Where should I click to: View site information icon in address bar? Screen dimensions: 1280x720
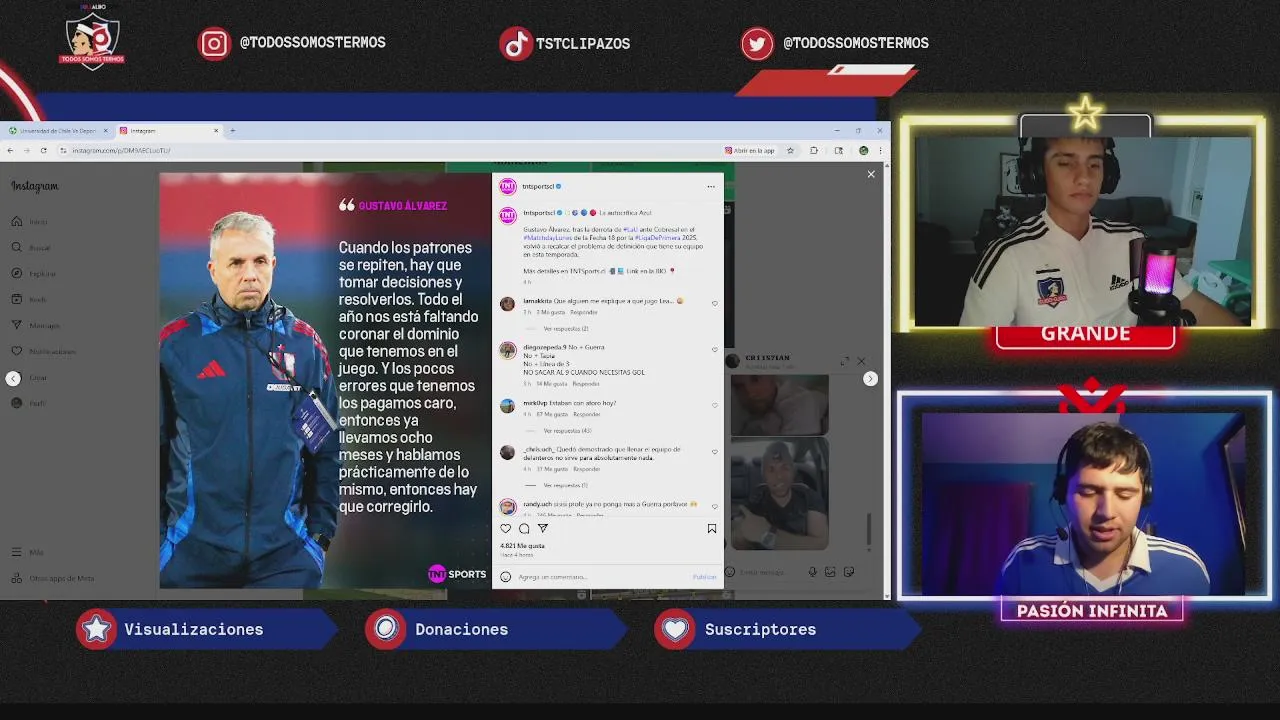click(x=63, y=150)
